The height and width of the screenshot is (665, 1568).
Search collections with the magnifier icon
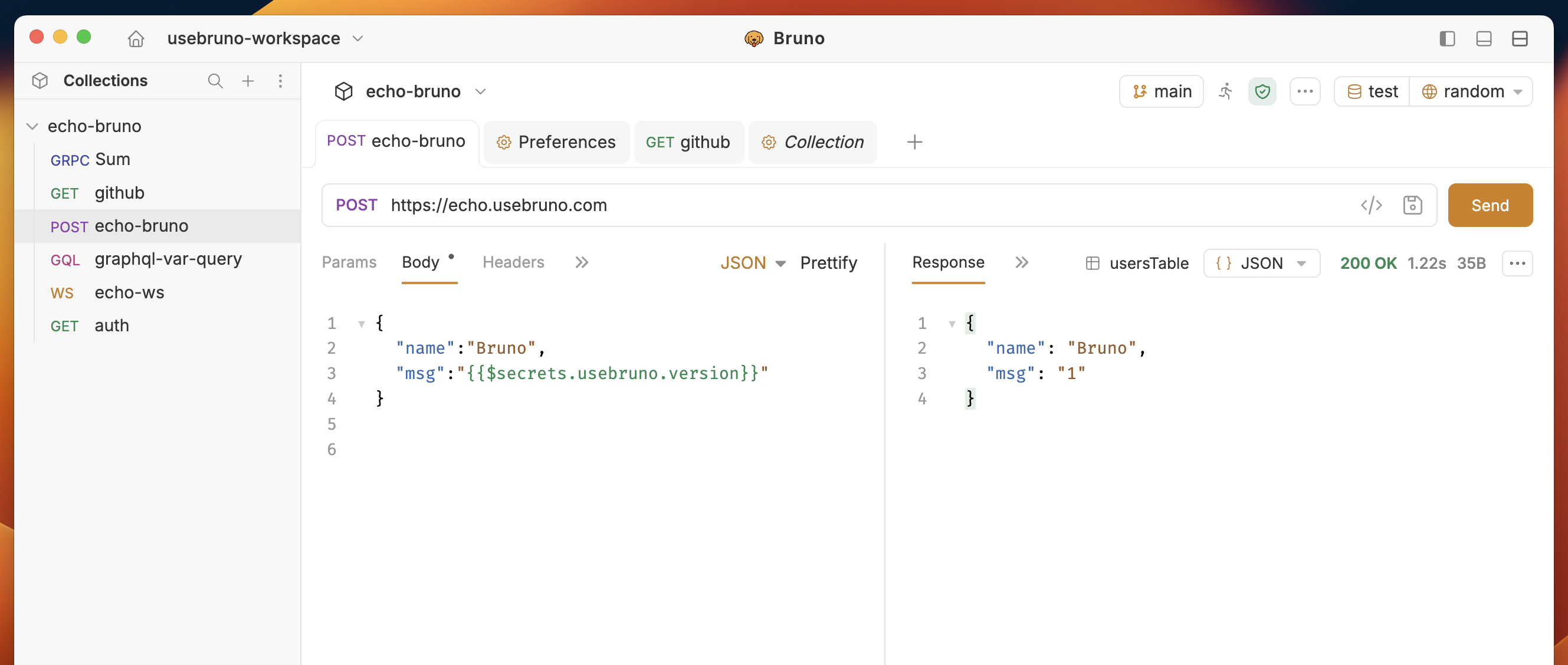[215, 81]
